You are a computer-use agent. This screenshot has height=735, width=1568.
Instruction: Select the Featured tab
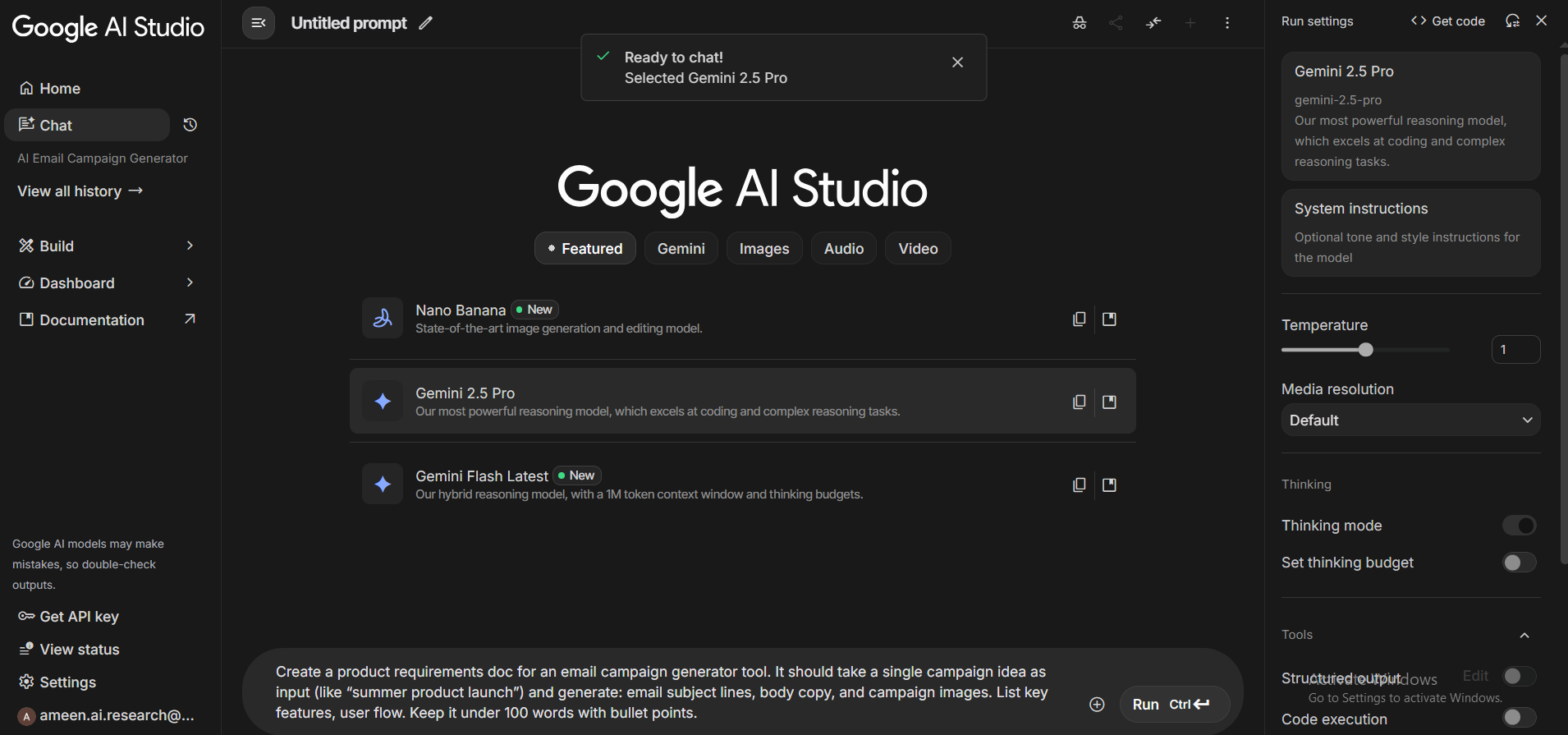point(585,248)
